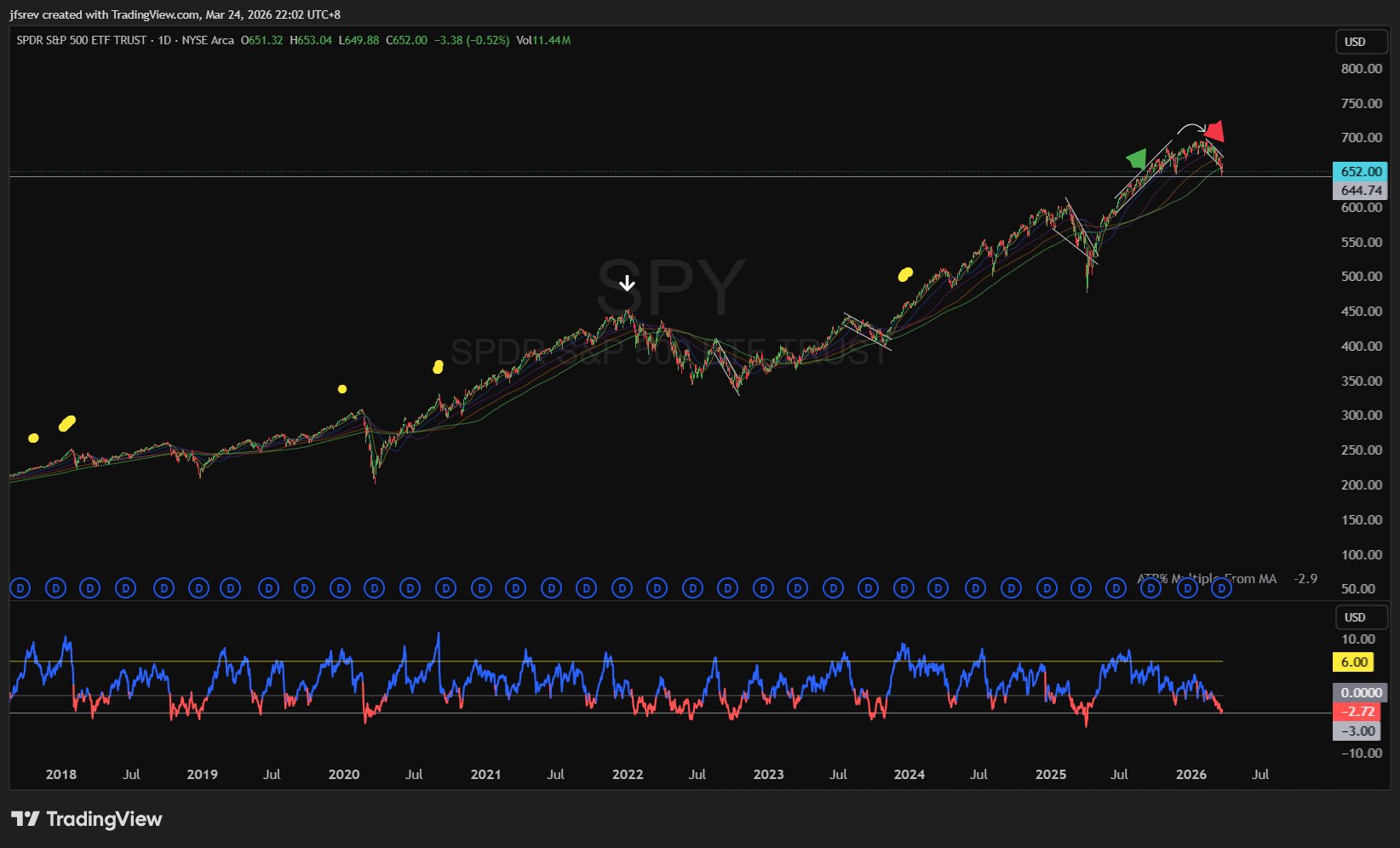The image size is (1400, 848).
Task: Click the open value O651.32
Action: click(261, 40)
